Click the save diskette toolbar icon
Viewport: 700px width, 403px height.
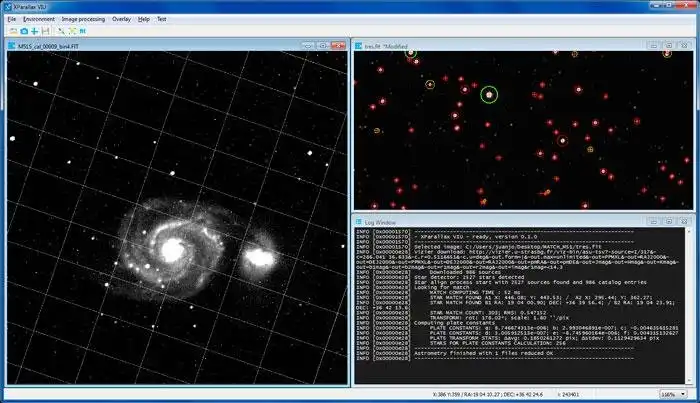pos(46,31)
